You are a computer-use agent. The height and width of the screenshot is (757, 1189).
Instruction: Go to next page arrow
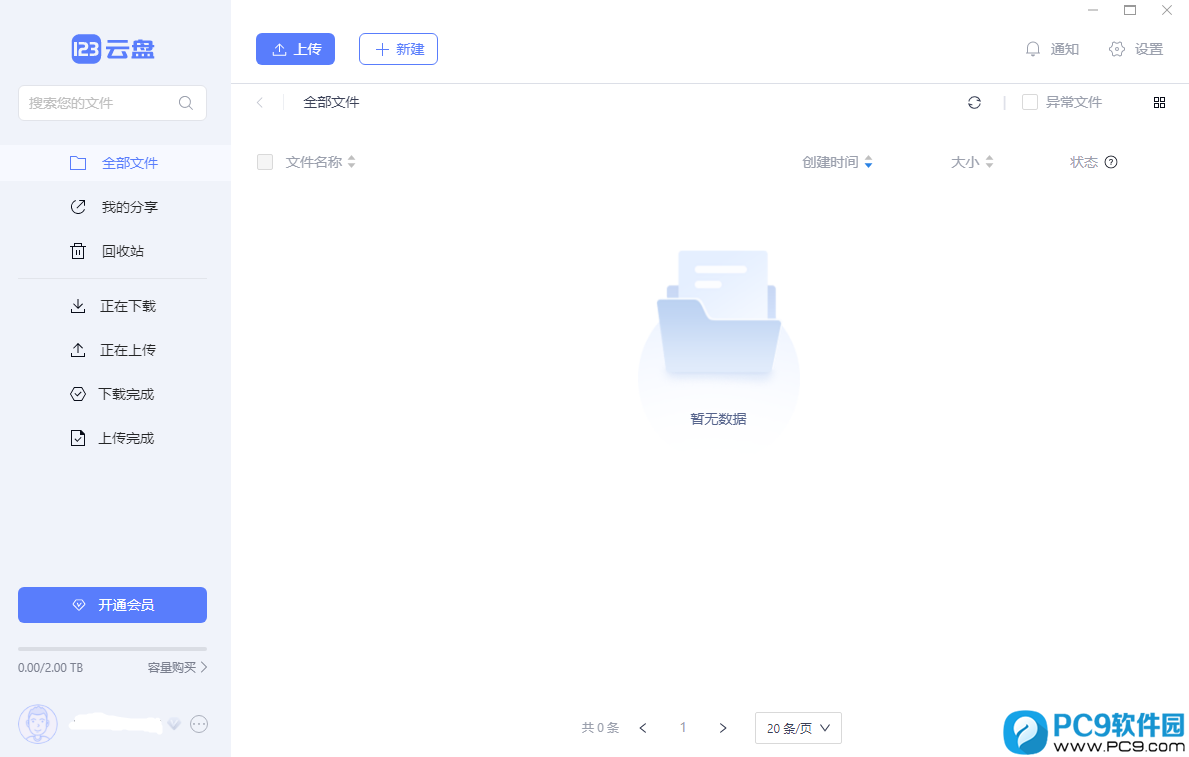click(723, 728)
